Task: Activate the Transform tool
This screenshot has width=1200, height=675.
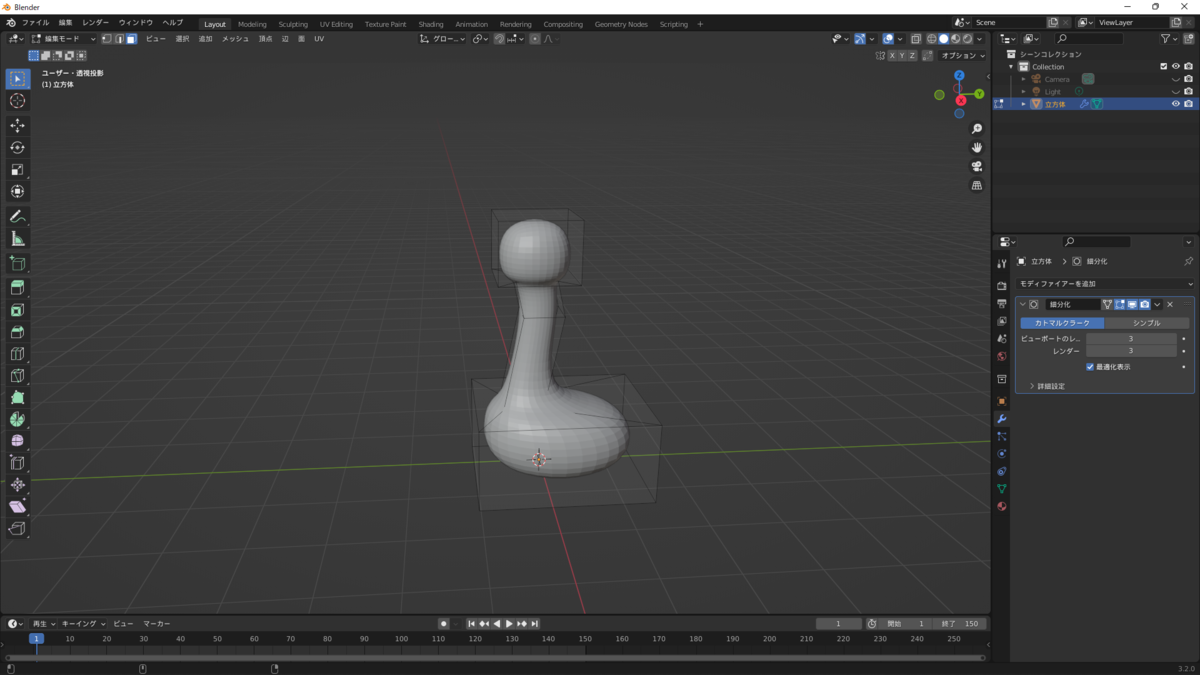Action: pos(17,191)
